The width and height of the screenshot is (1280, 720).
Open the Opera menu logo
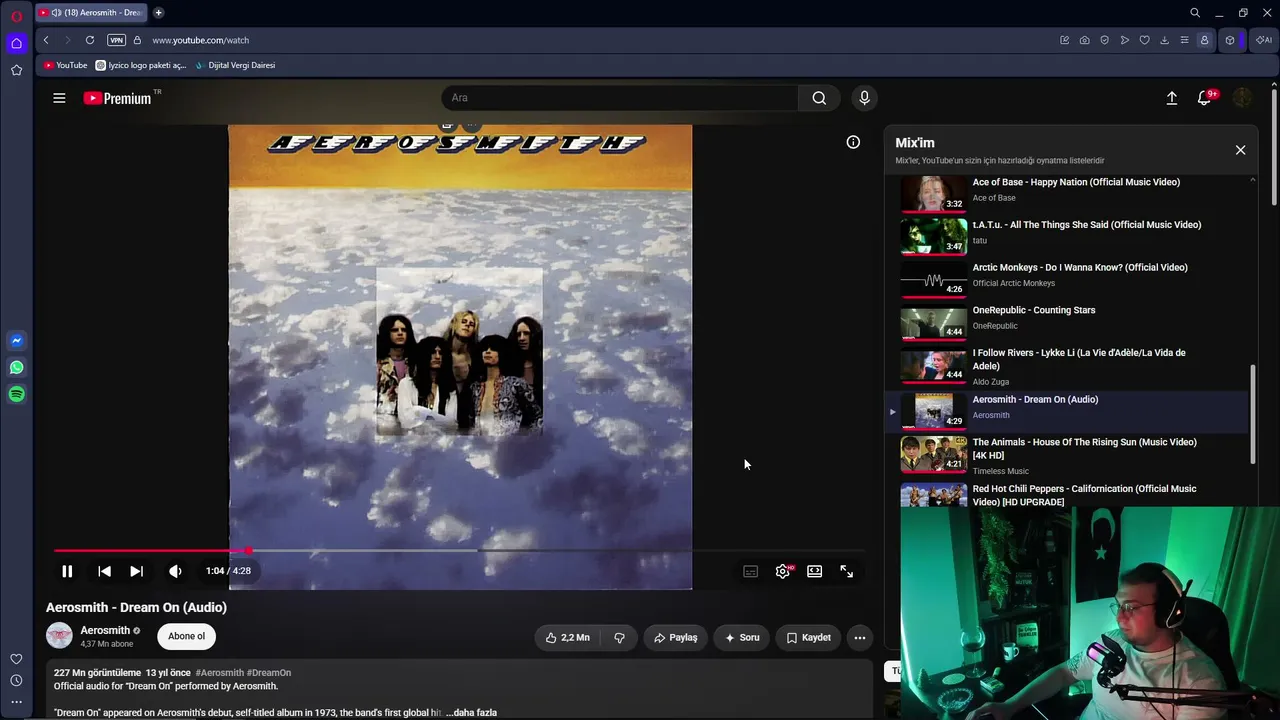coord(16,15)
